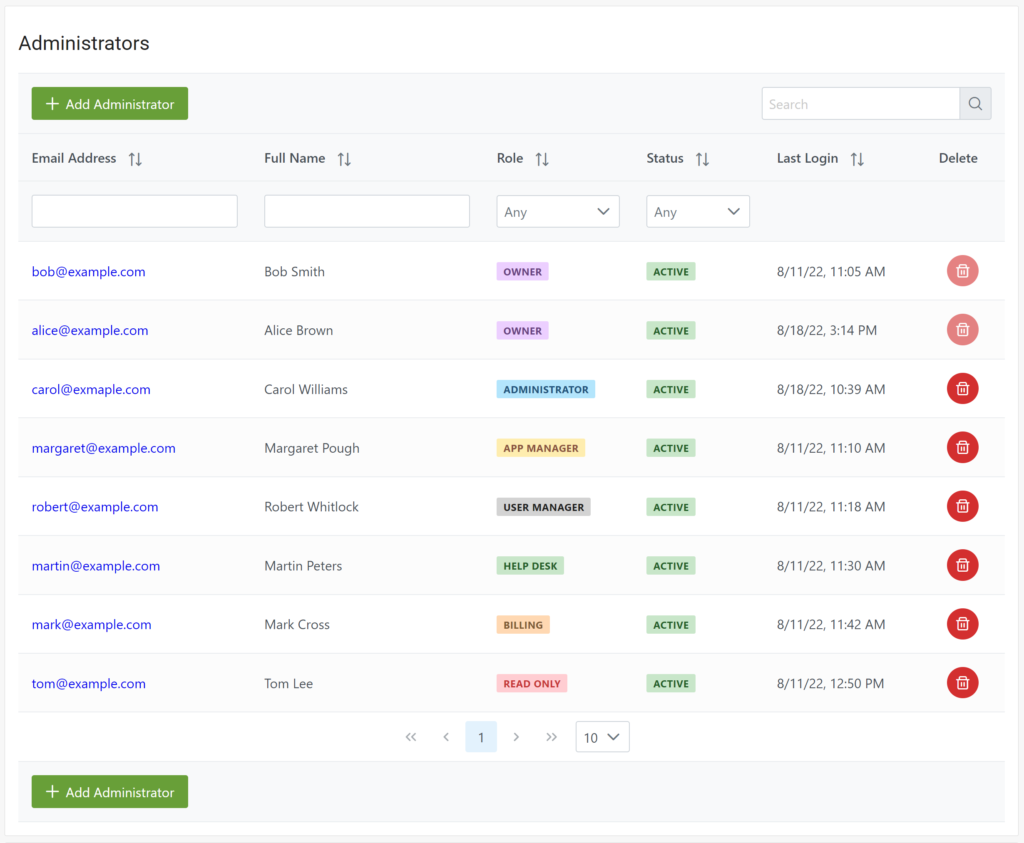Delete Carol Williams using trash icon

(x=962, y=389)
